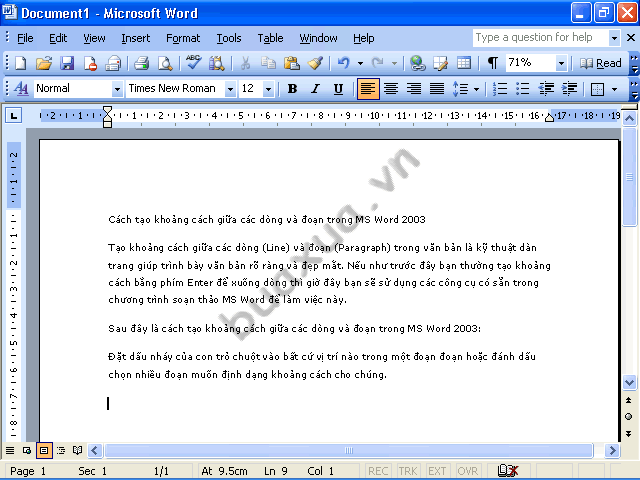Paste from clipboard icon
640x480 pixels.
[x=292, y=63]
